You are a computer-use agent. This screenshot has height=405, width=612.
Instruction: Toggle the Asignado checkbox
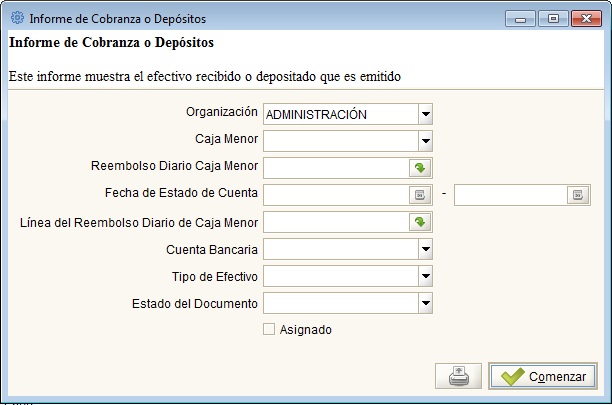[x=269, y=329]
